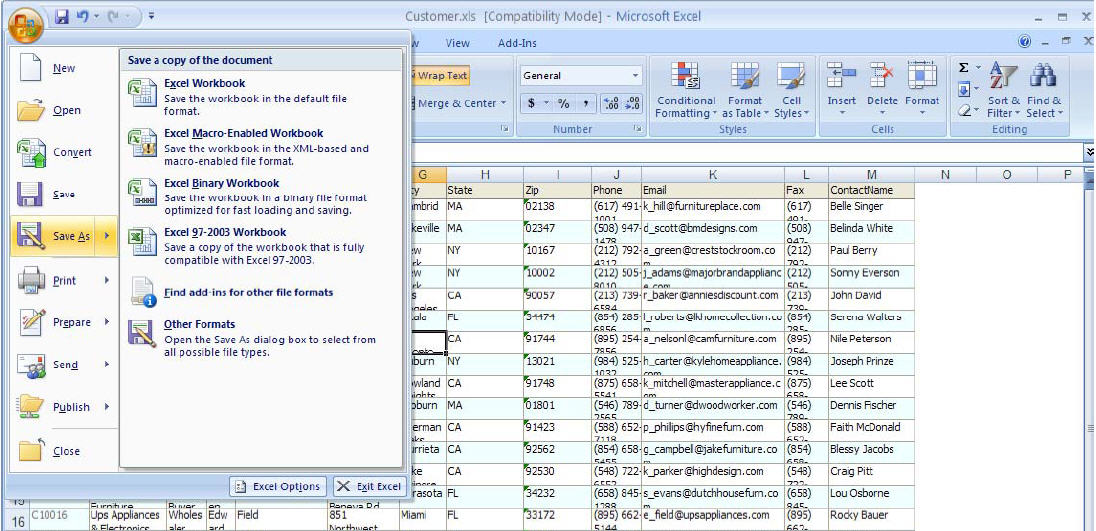Open the Merge & Center dropdown arrow
The height and width of the screenshot is (531, 1096).
point(503,103)
